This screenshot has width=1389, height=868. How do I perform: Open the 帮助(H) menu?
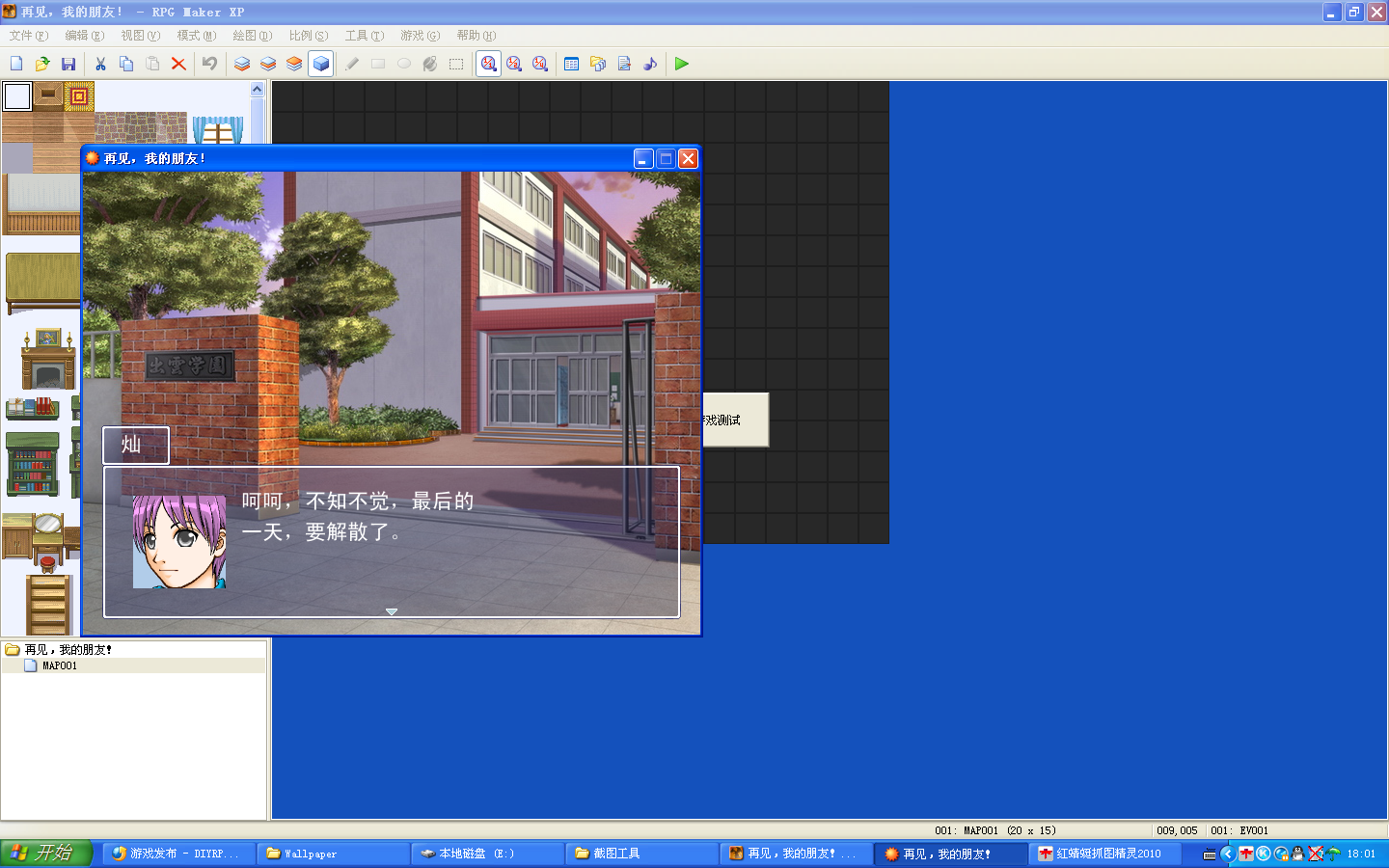coord(477,36)
